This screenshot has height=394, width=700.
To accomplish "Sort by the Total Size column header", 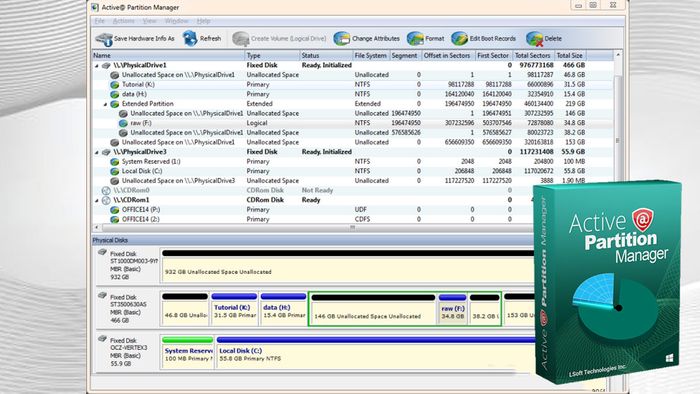I will (x=570, y=55).
